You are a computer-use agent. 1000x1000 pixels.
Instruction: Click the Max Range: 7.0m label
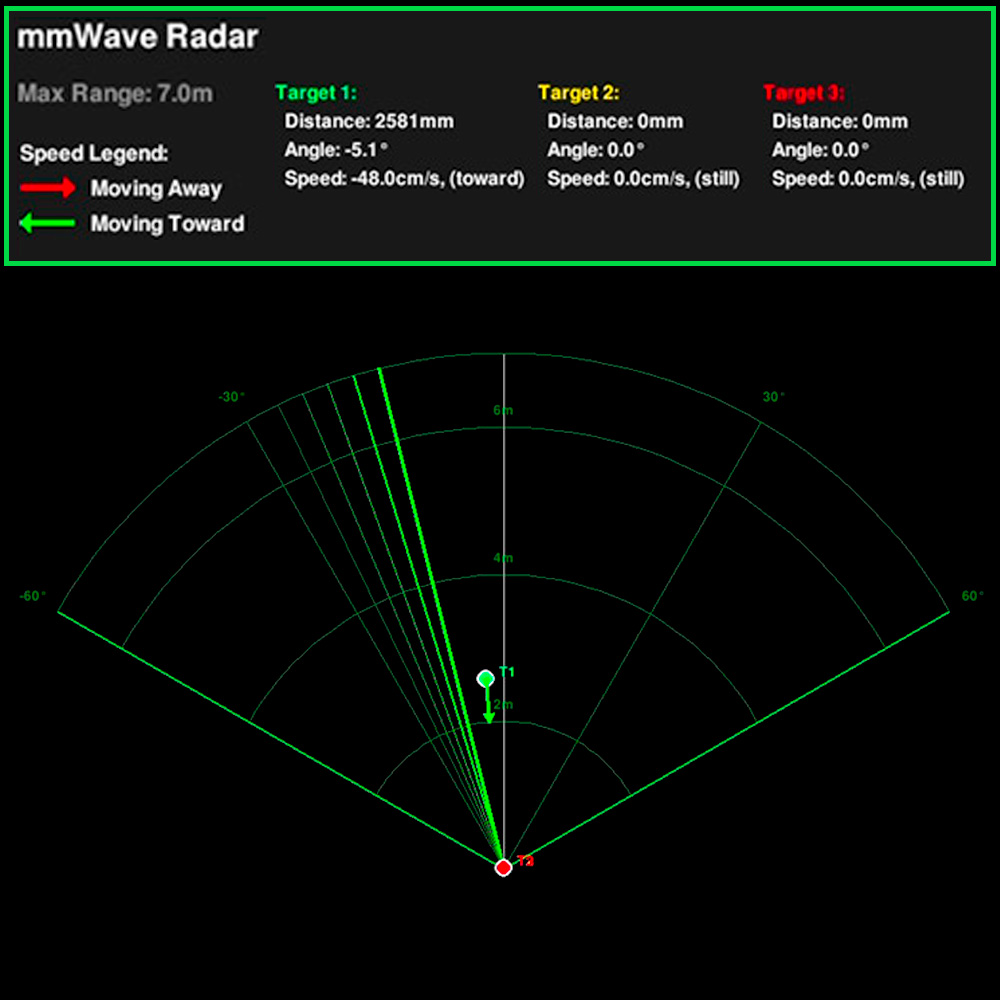(115, 94)
